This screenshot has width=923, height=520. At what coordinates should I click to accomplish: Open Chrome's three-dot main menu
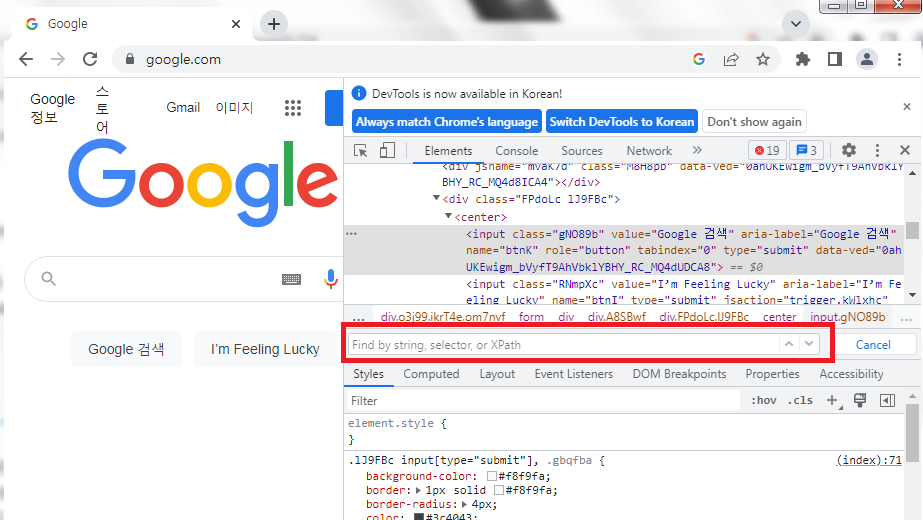(x=899, y=59)
